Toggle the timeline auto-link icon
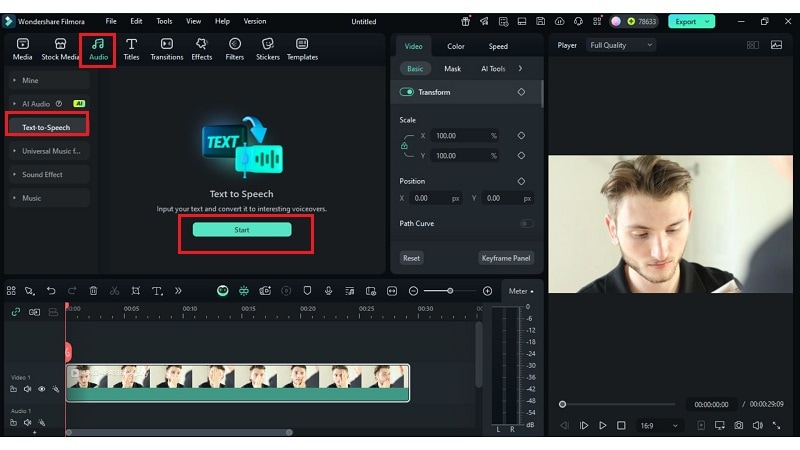The width and height of the screenshot is (800, 450). 16,312
